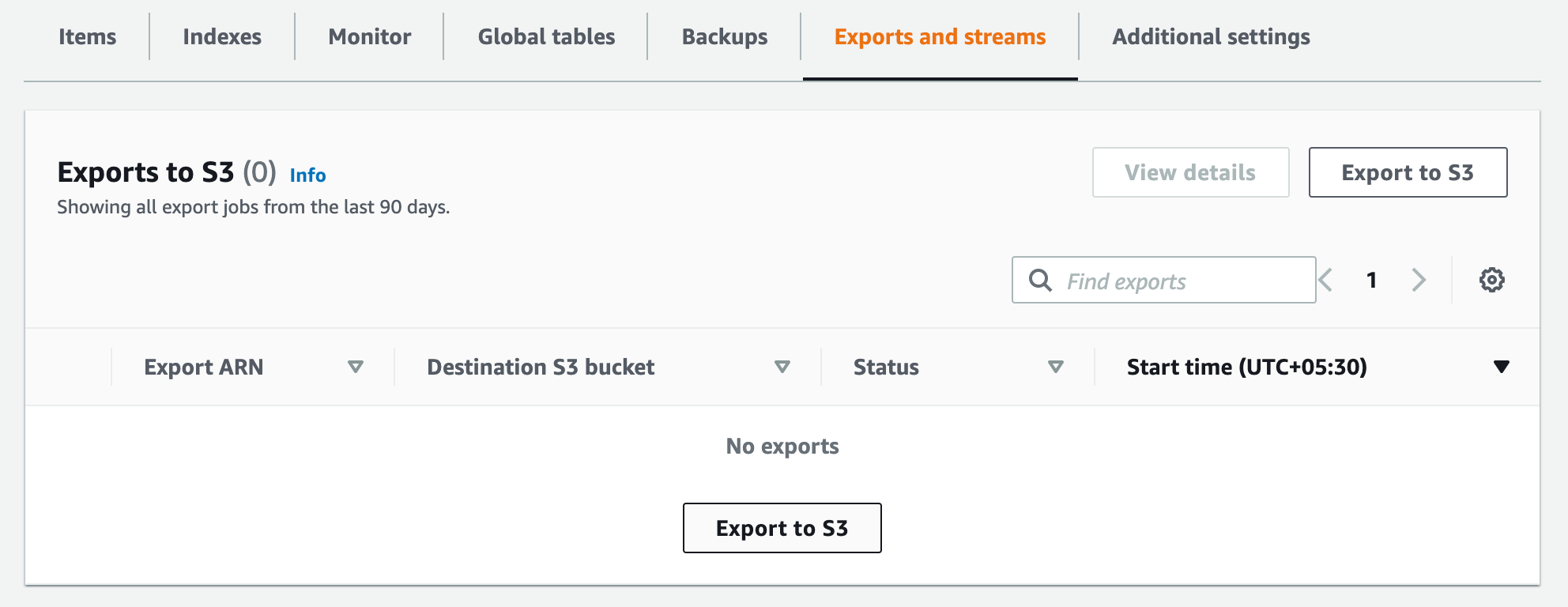Select page 1 in pagination
The width and height of the screenshot is (1568, 607).
click(x=1372, y=280)
